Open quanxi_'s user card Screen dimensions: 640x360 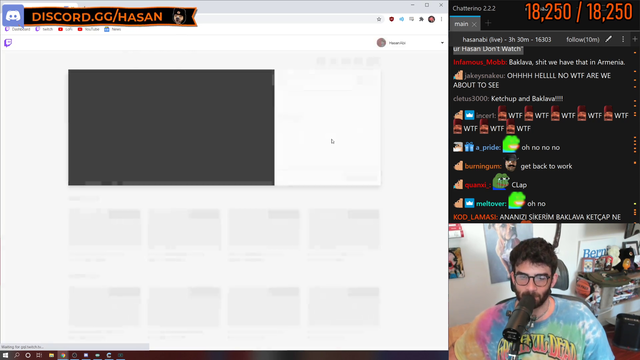coord(478,185)
